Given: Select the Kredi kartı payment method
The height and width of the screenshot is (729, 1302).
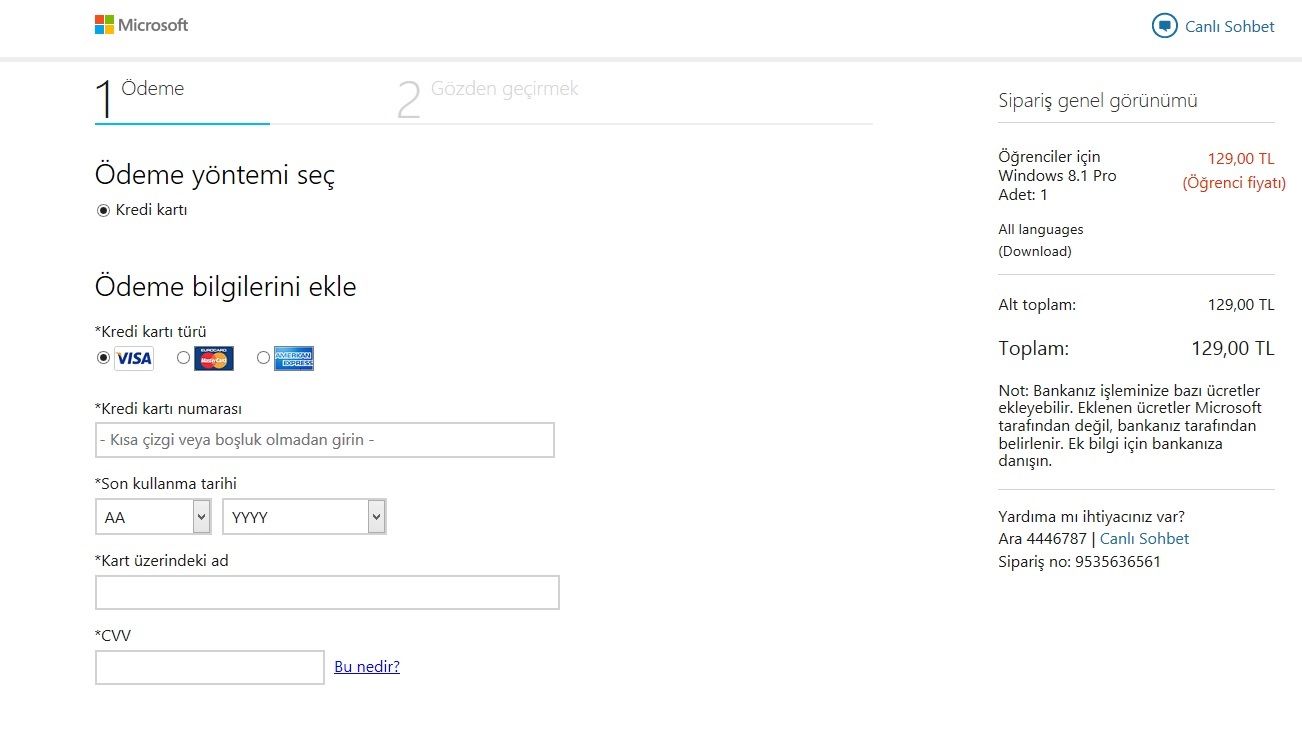Looking at the screenshot, I should (x=103, y=210).
